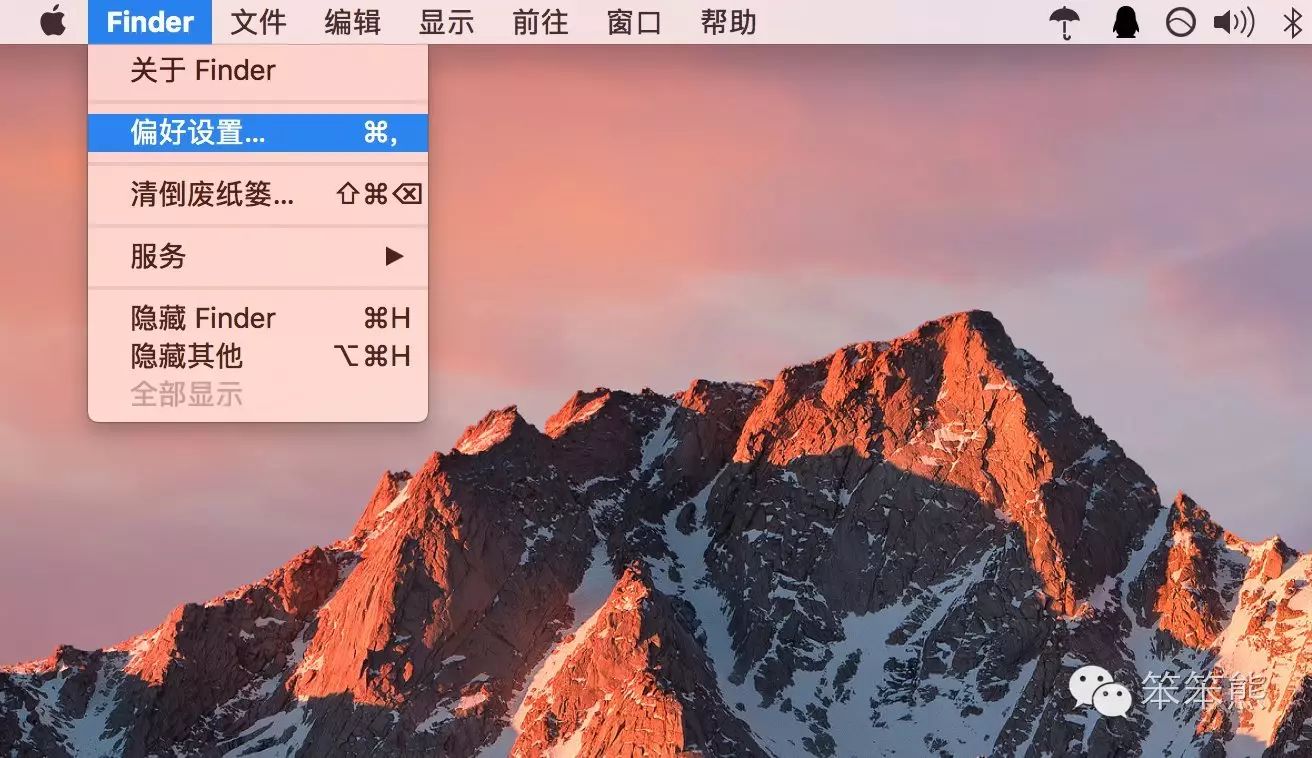This screenshot has height=758, width=1312.
Task: Open the 前往 menu
Action: [540, 22]
